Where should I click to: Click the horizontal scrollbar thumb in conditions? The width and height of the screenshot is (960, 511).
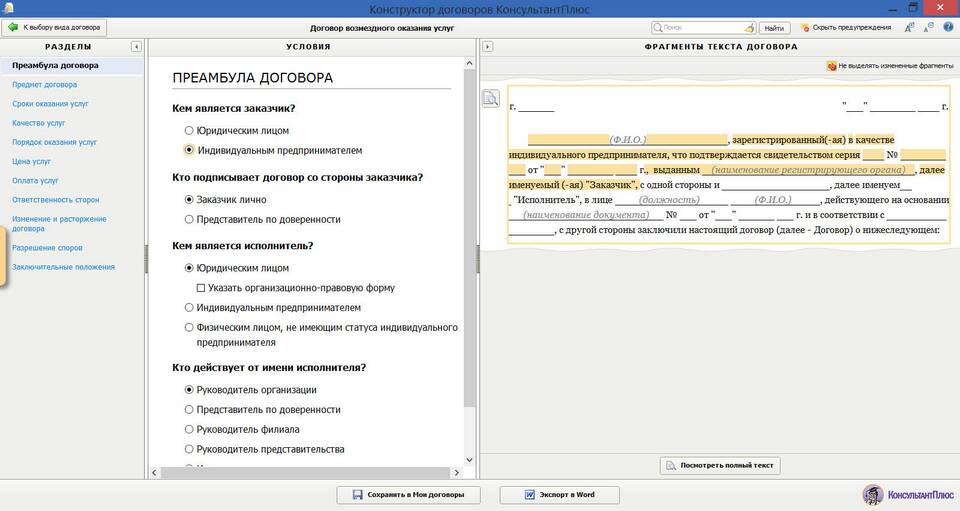[x=305, y=472]
